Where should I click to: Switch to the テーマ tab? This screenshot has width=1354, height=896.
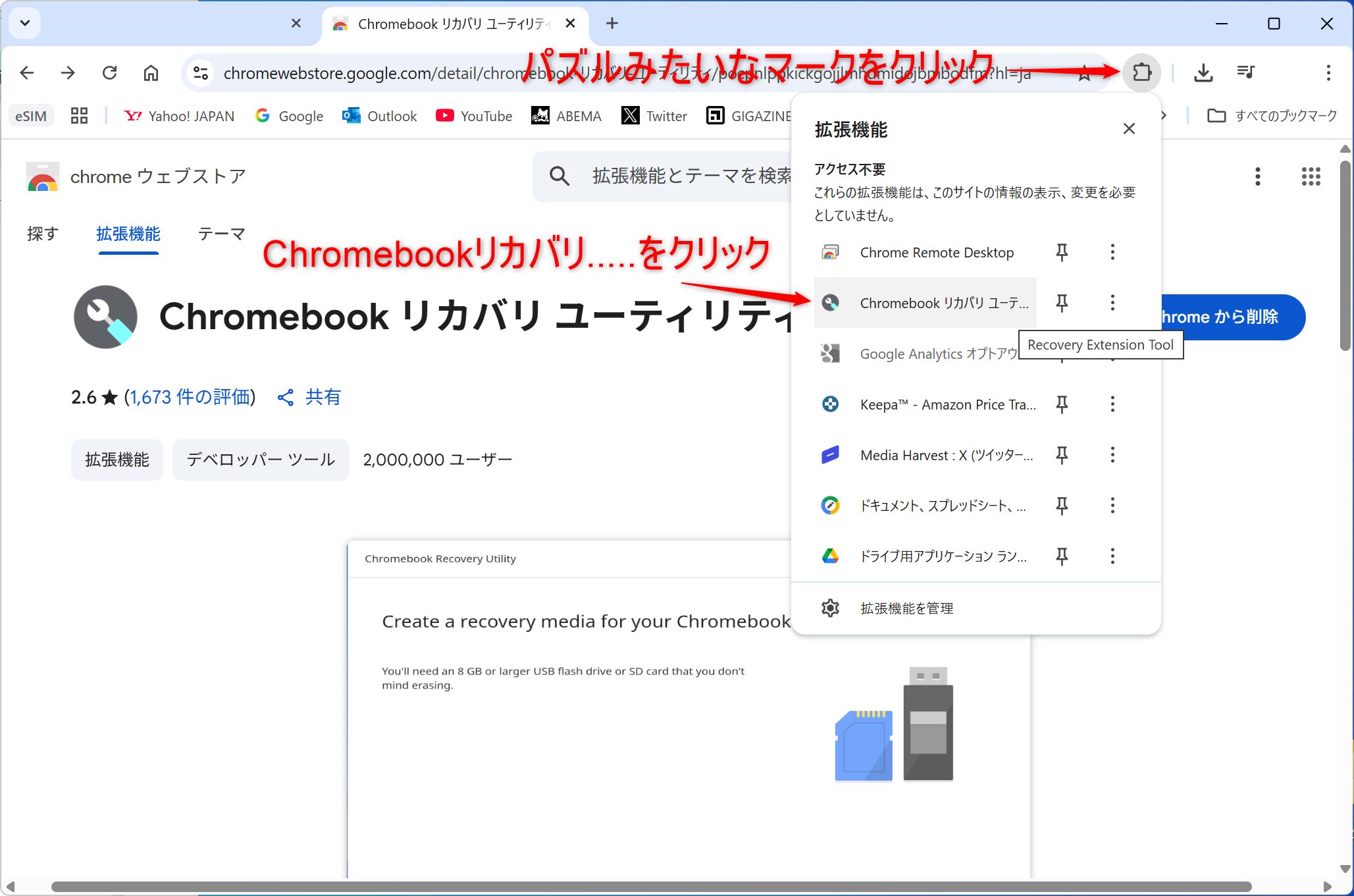pyautogui.click(x=221, y=234)
